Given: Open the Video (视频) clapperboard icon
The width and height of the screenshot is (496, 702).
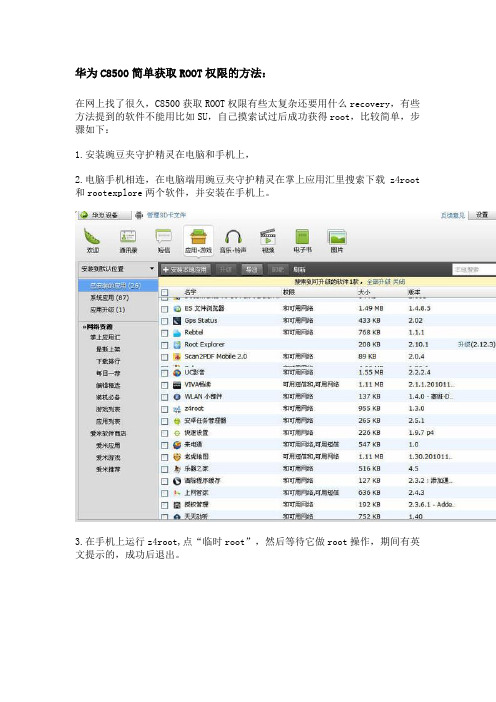Looking at the screenshot, I should point(268,236).
